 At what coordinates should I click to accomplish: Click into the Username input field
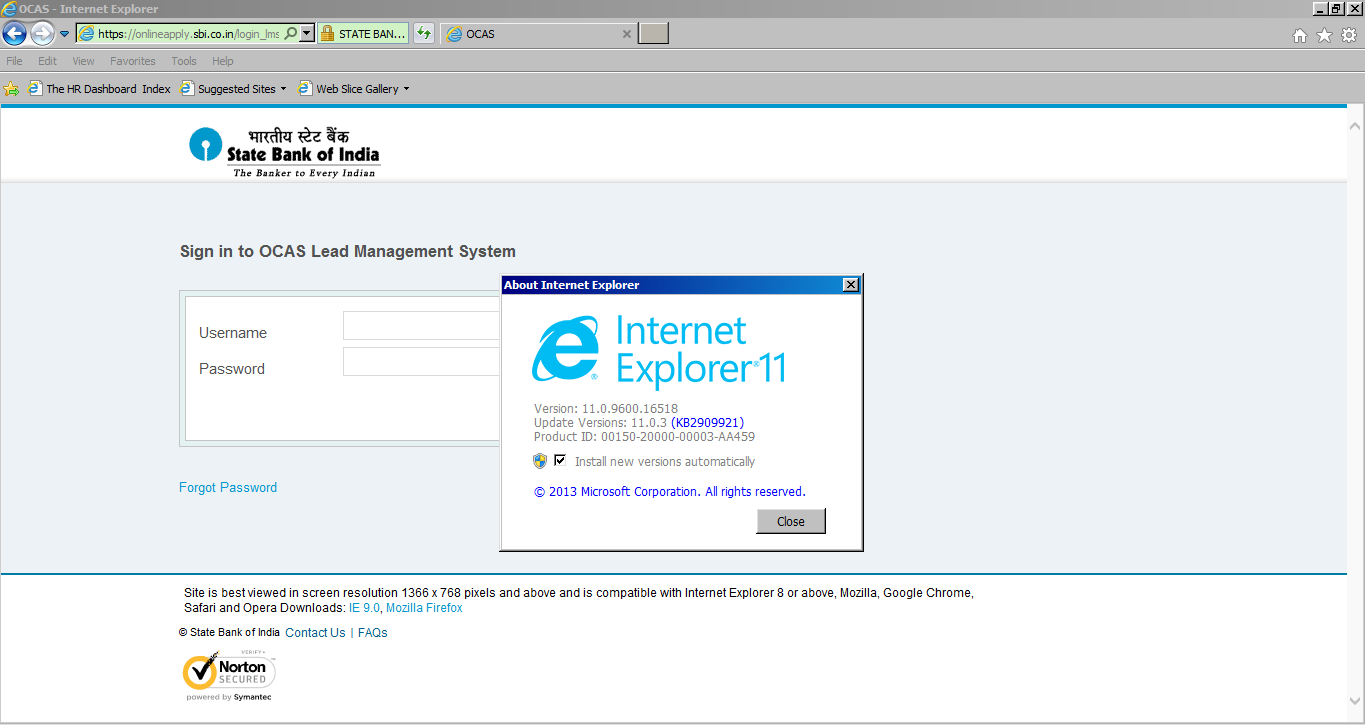421,326
